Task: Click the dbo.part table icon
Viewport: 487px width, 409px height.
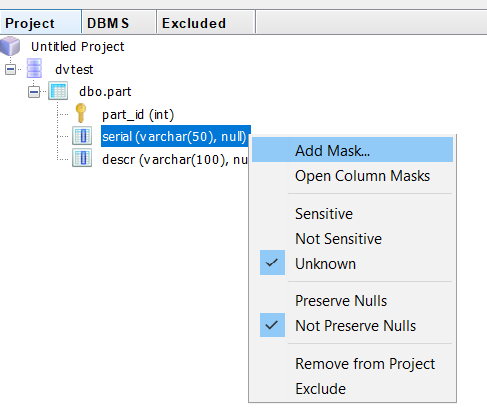Action: click(58, 91)
